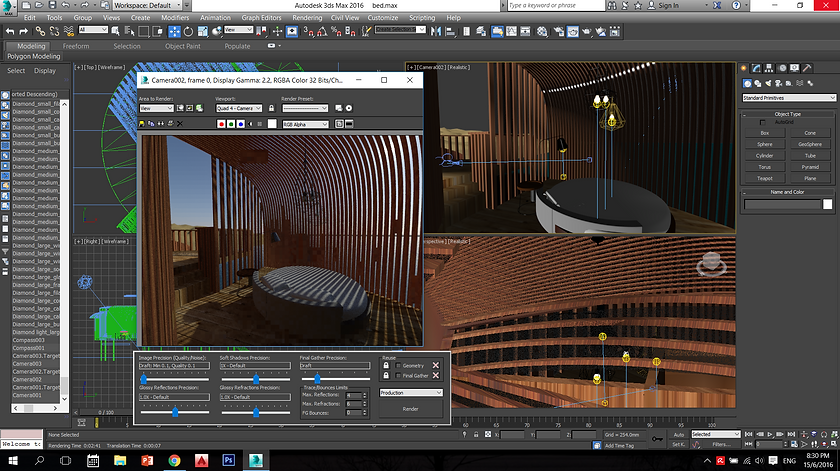The width and height of the screenshot is (840, 471).
Task: Open the Align tool
Action: (x=450, y=32)
